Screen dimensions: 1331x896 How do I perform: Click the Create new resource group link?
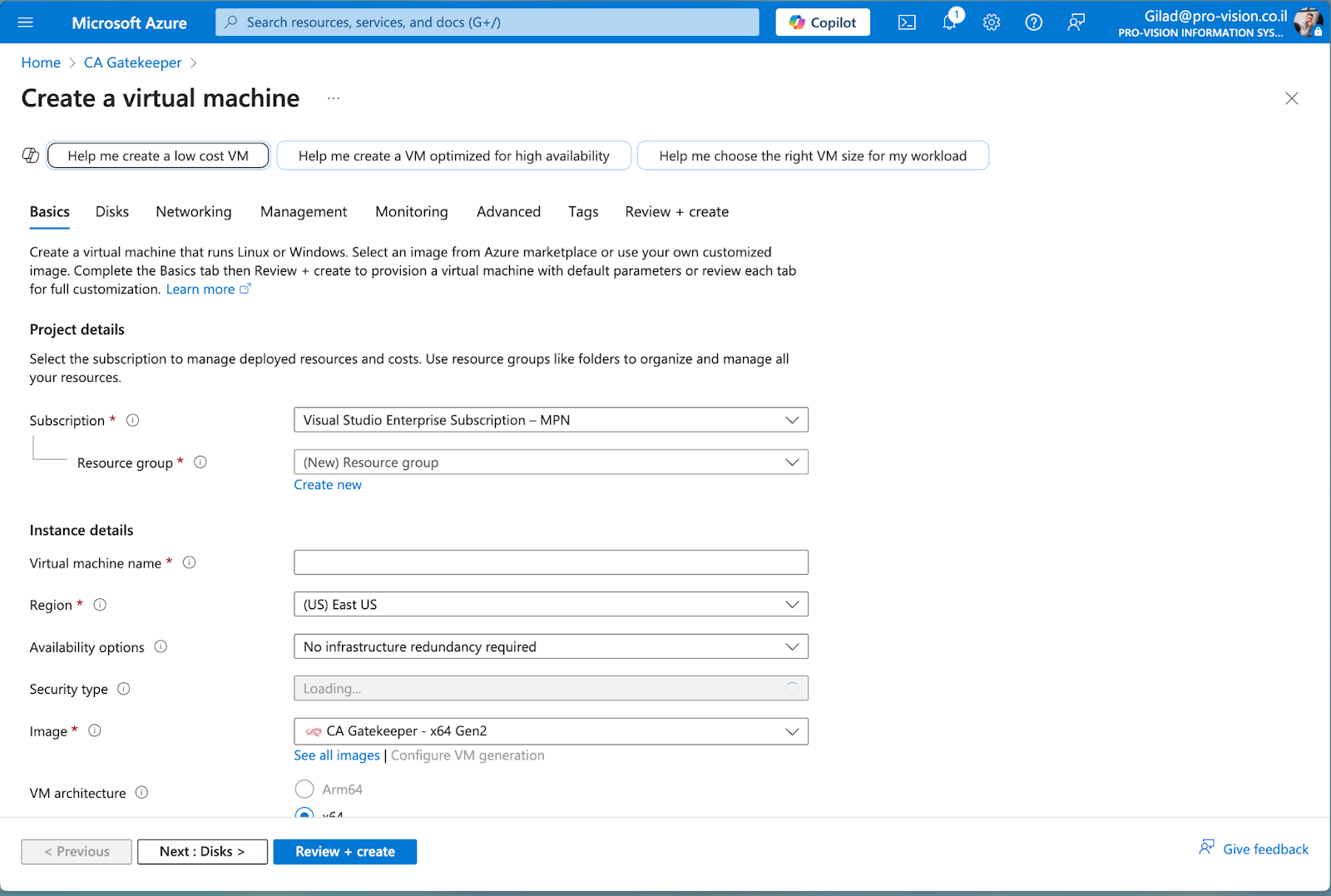tap(328, 485)
